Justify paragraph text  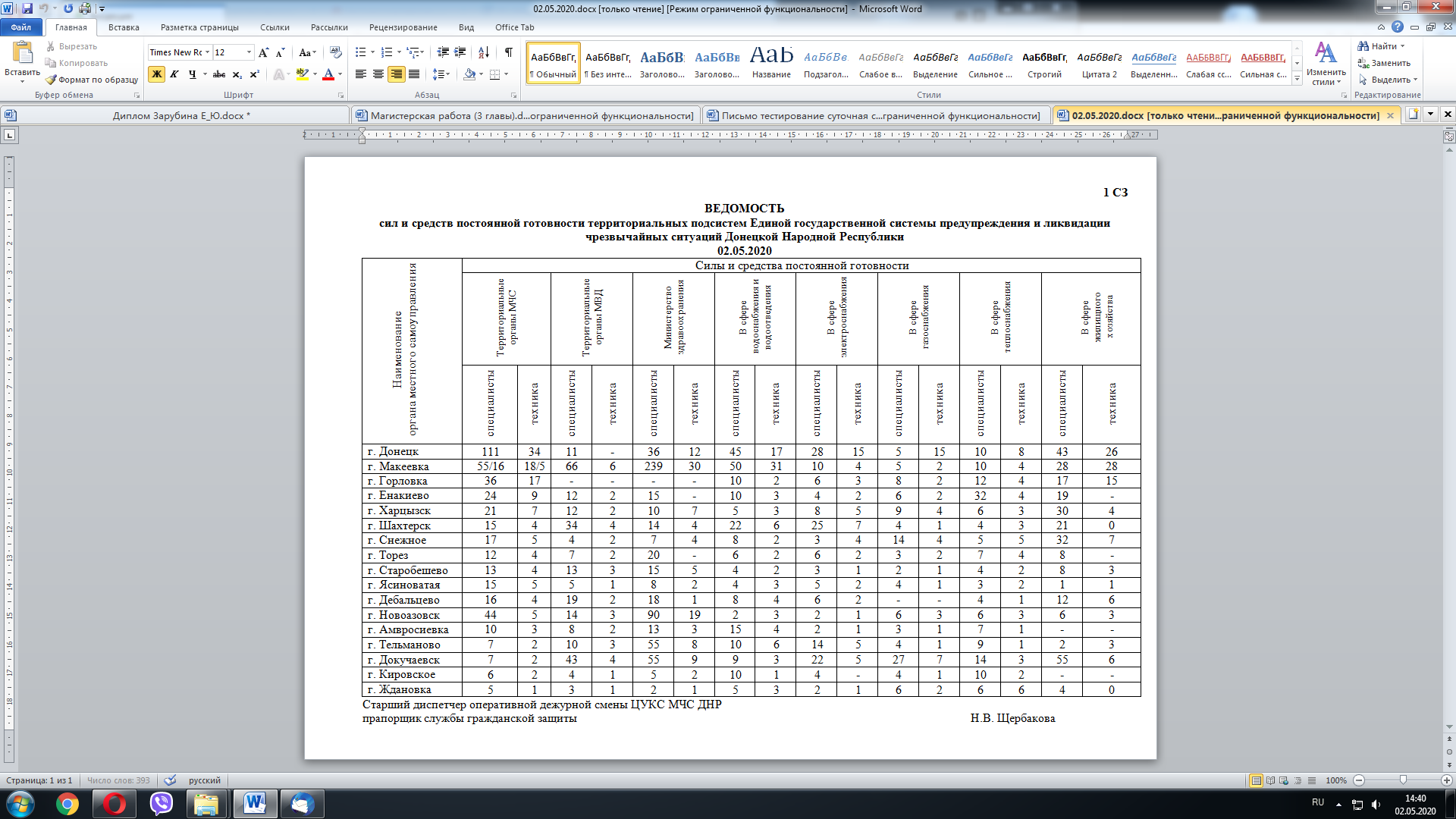click(x=414, y=74)
